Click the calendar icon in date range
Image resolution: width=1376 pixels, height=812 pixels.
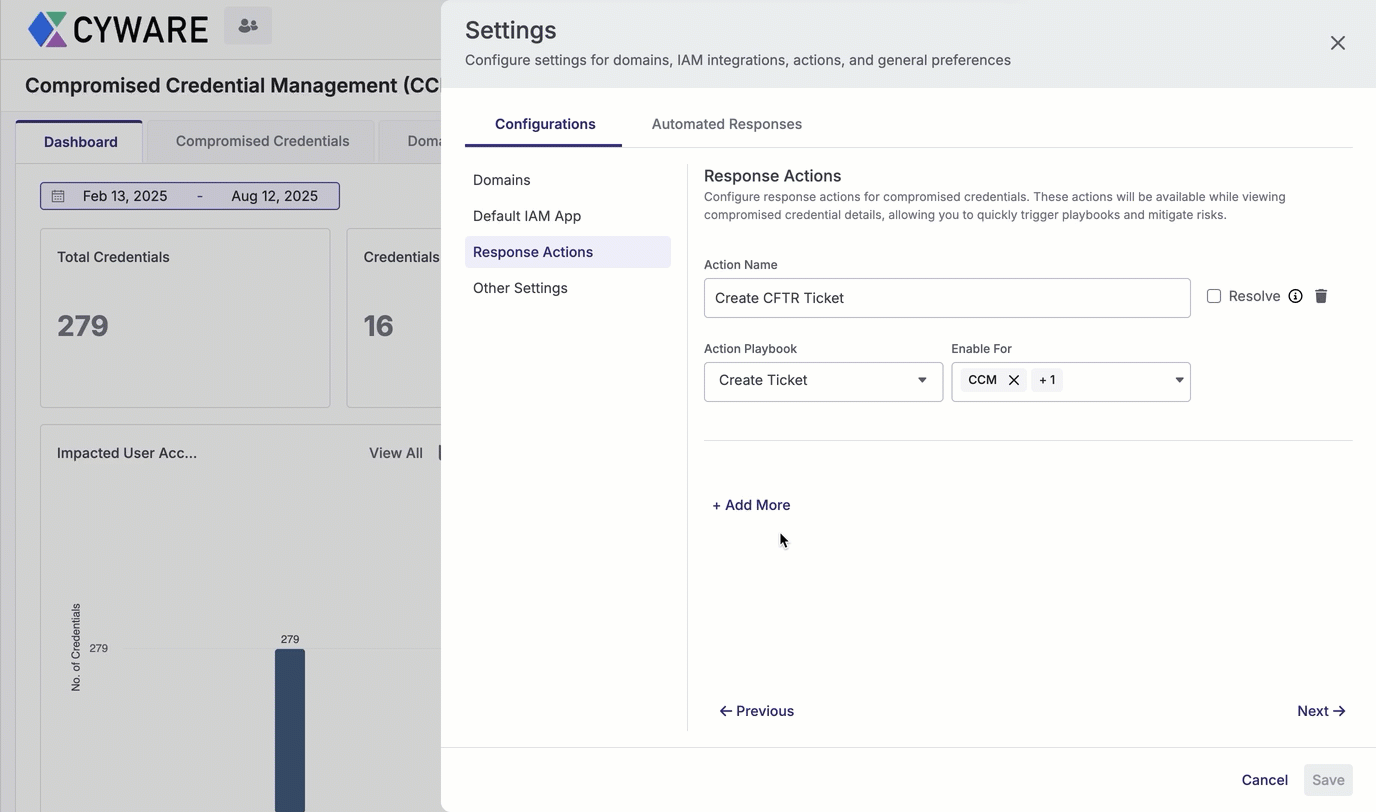click(x=58, y=196)
